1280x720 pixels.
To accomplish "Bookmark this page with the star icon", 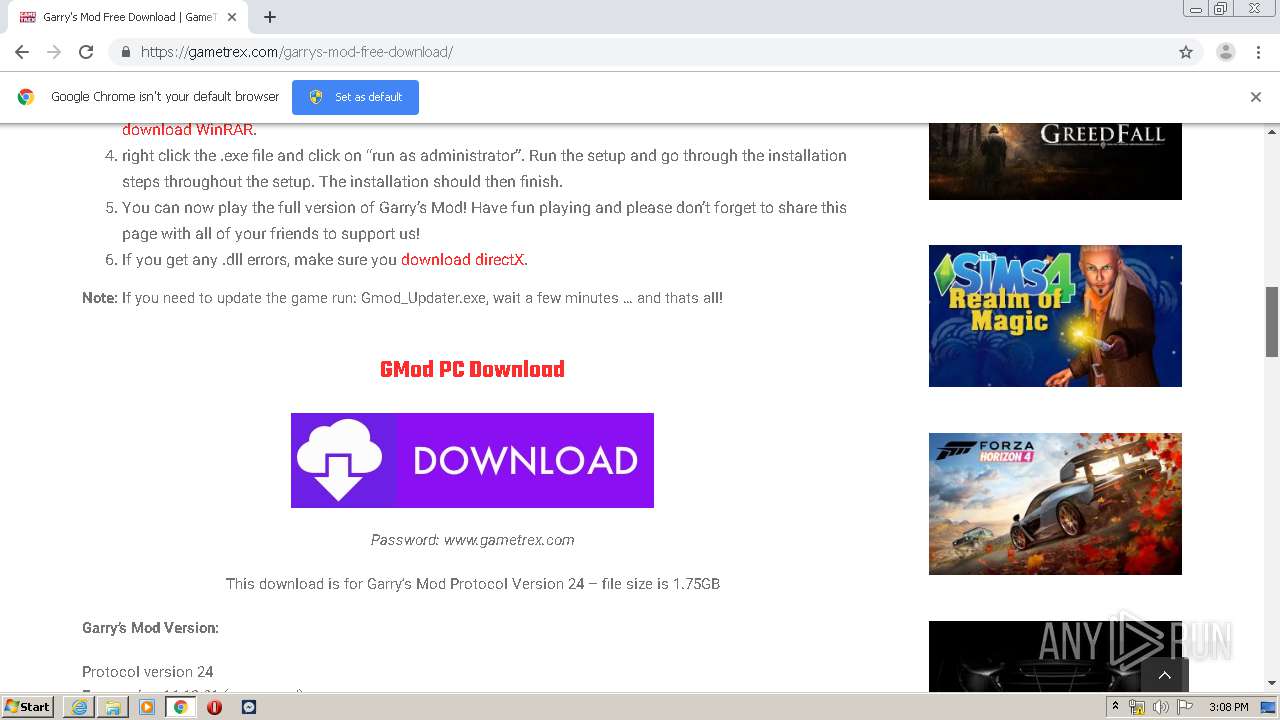I will point(1186,52).
